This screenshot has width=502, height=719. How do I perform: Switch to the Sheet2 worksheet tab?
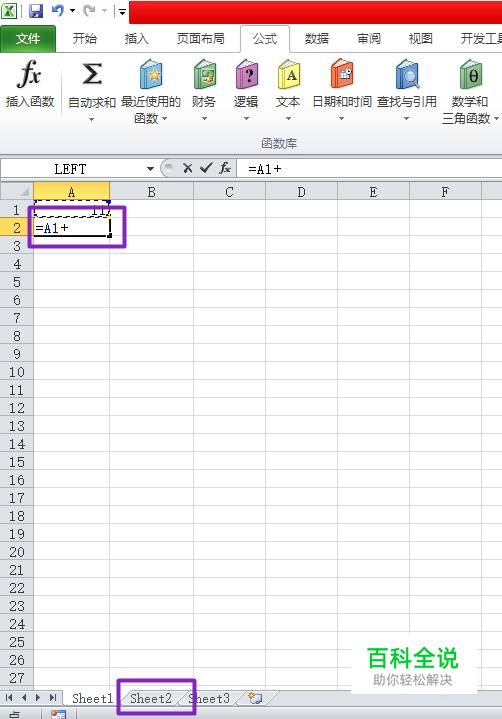[x=151, y=698]
